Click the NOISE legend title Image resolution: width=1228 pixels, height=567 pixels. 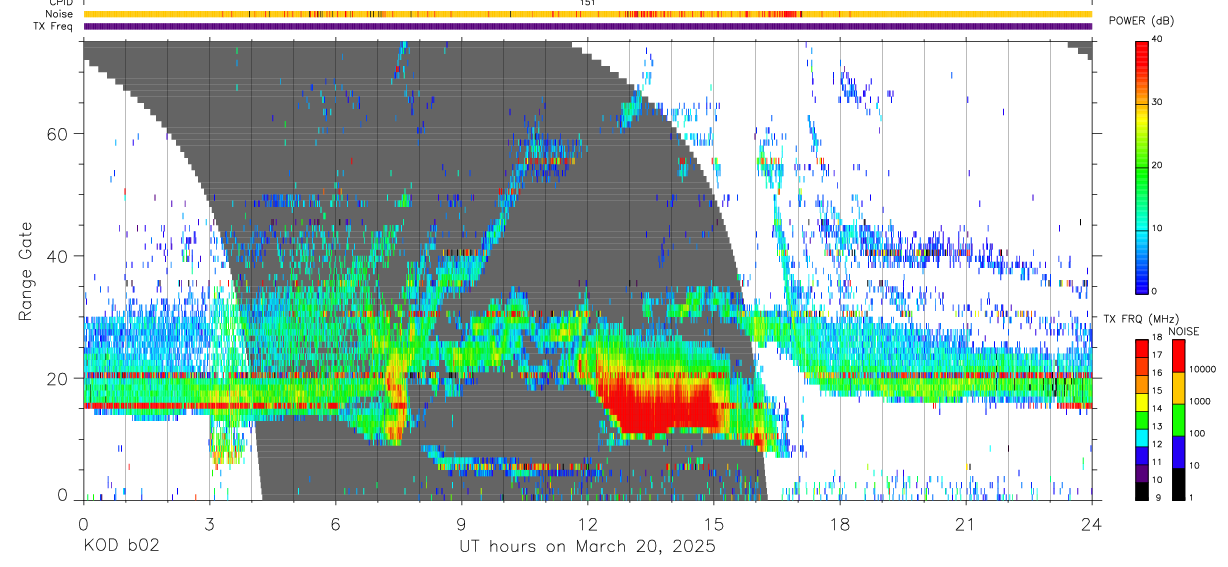click(1182, 330)
